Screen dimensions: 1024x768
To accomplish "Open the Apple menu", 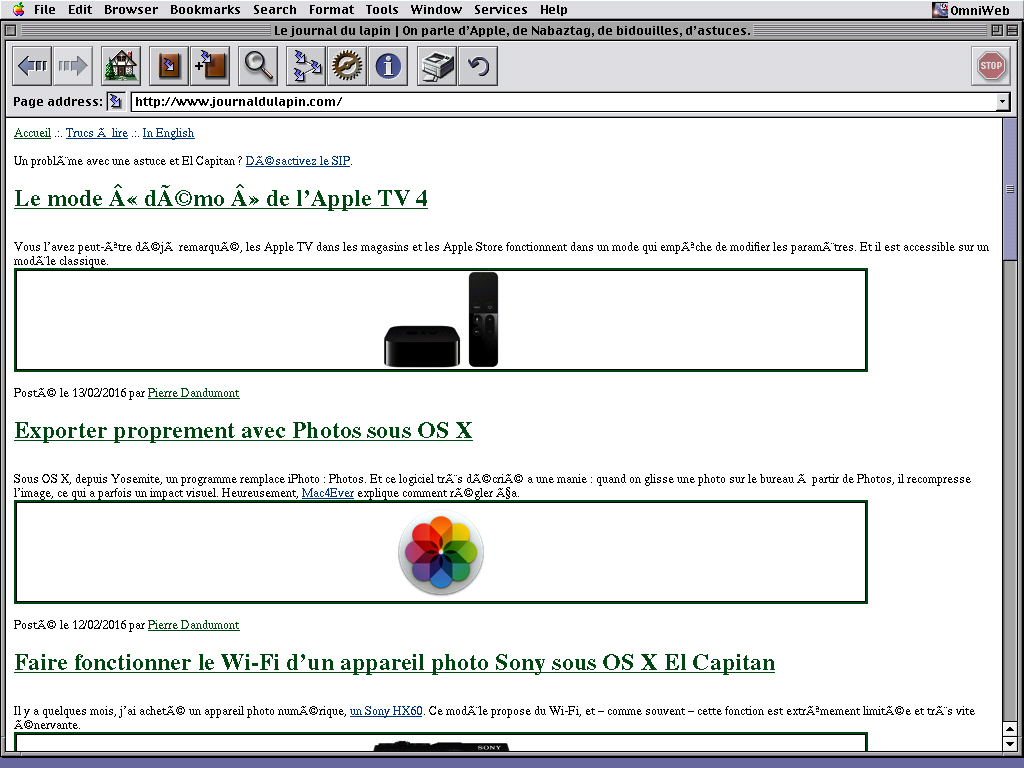I will click(19, 9).
